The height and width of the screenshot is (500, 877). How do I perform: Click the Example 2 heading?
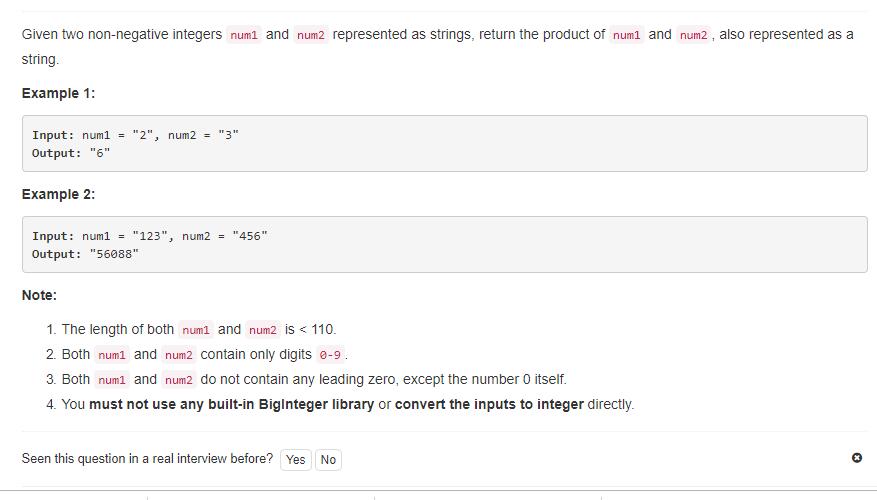tap(58, 194)
